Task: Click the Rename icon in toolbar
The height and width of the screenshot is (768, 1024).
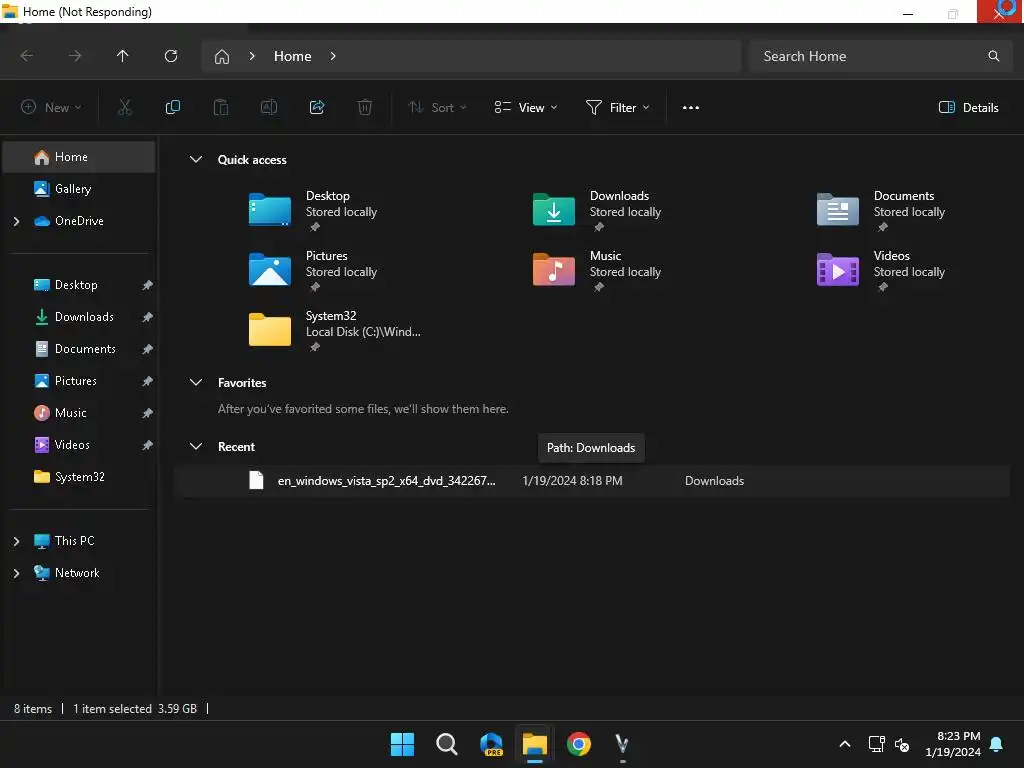Action: (x=269, y=108)
